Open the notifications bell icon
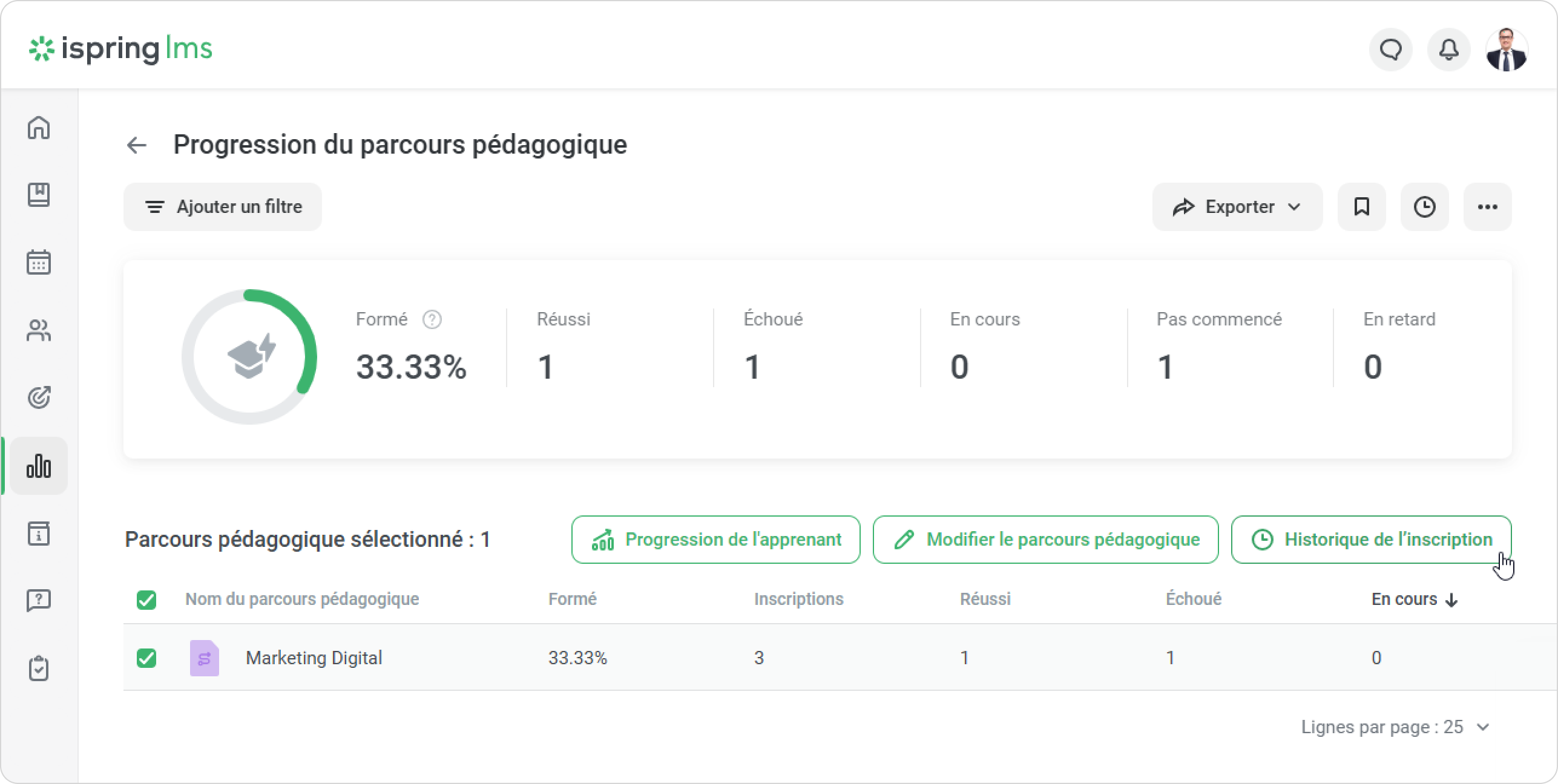The image size is (1558, 784). pos(1448,50)
